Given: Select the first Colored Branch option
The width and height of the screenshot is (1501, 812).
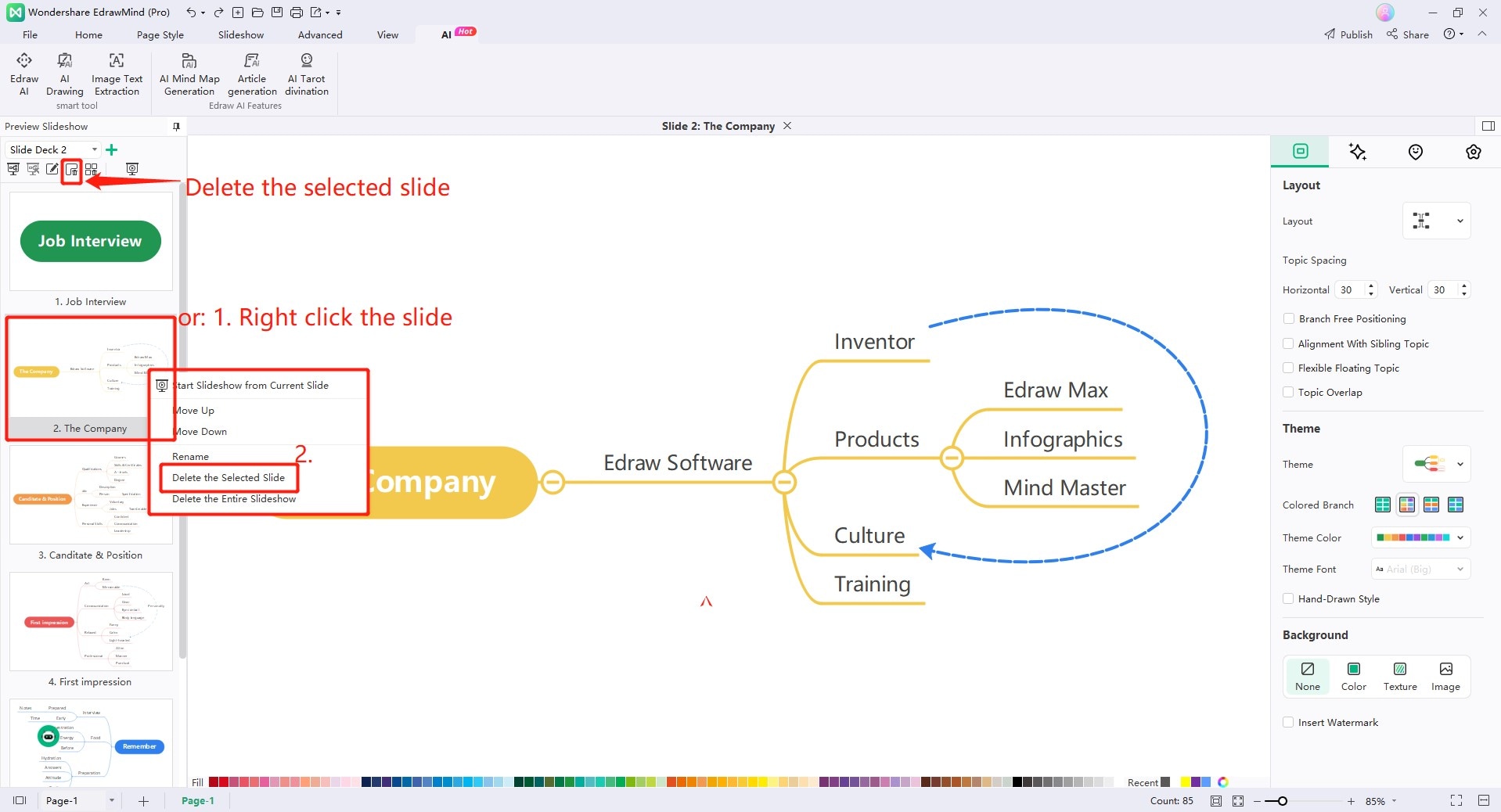Looking at the screenshot, I should (1383, 505).
